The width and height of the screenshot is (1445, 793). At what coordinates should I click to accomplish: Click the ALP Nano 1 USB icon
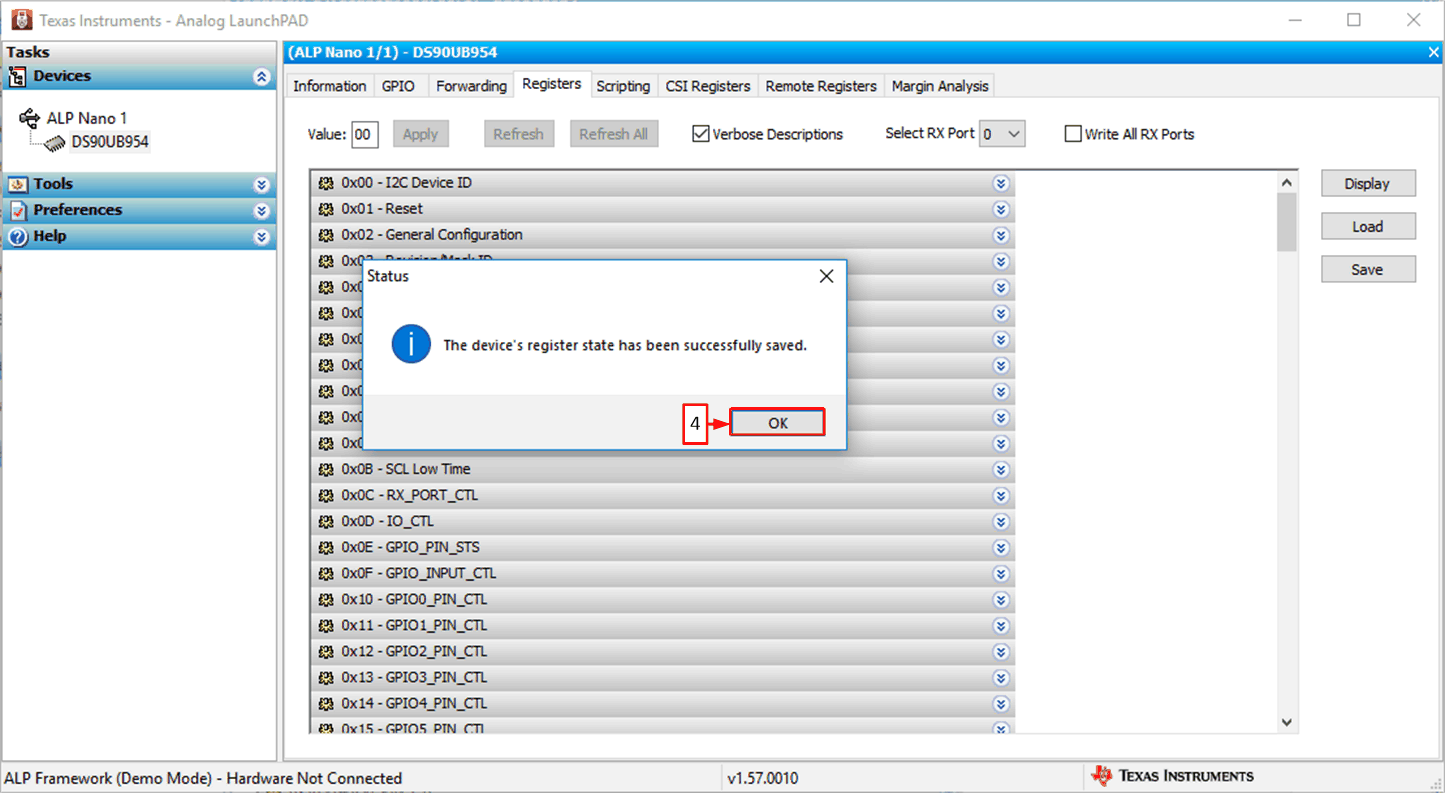click(29, 118)
